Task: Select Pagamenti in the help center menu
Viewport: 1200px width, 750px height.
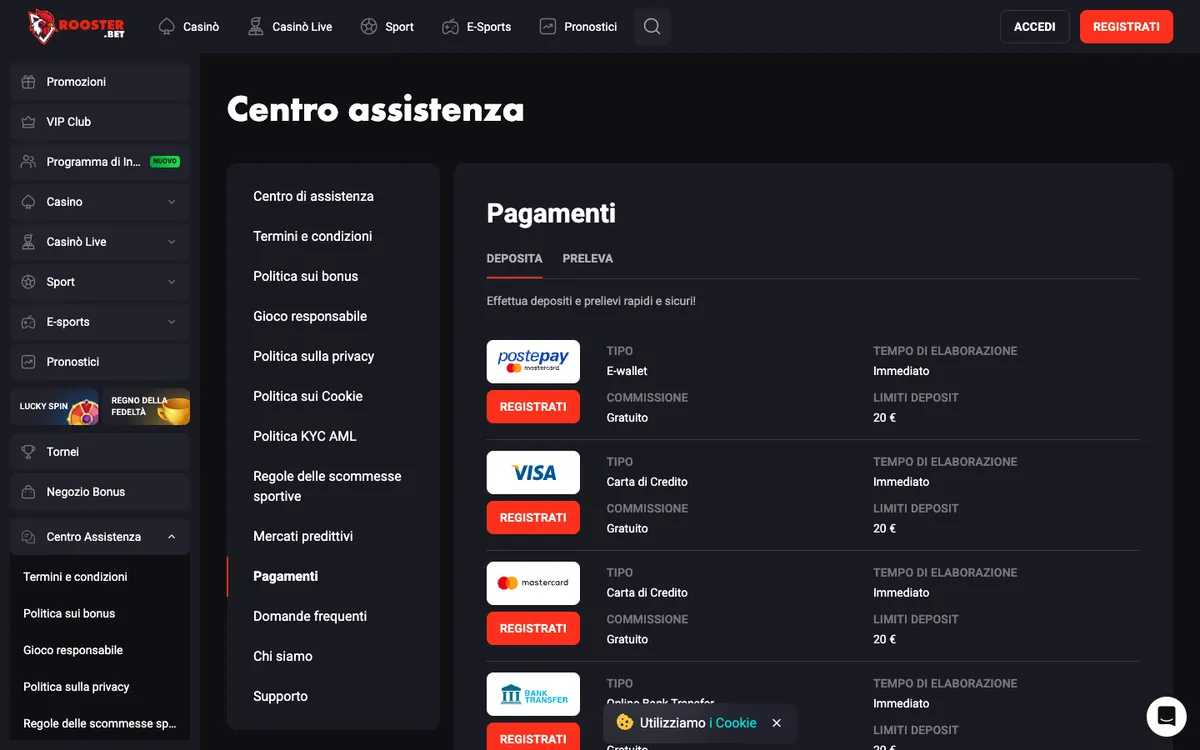Action: pyautogui.click(x=286, y=577)
